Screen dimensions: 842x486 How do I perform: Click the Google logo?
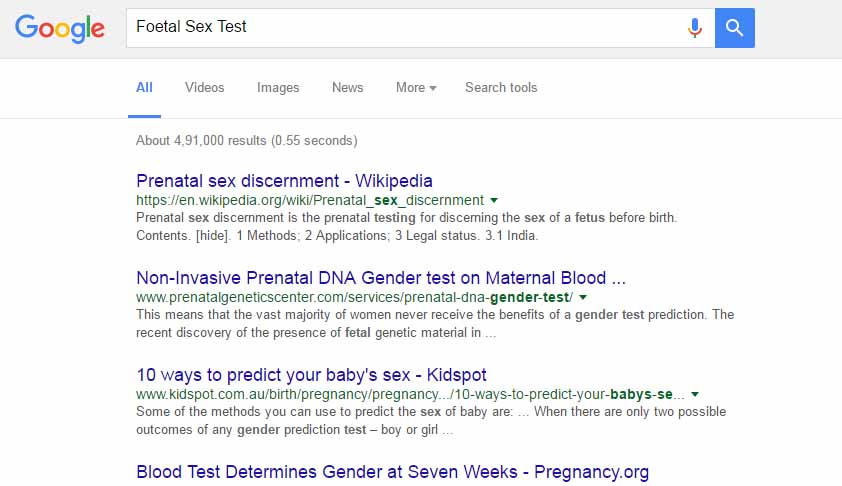click(60, 28)
